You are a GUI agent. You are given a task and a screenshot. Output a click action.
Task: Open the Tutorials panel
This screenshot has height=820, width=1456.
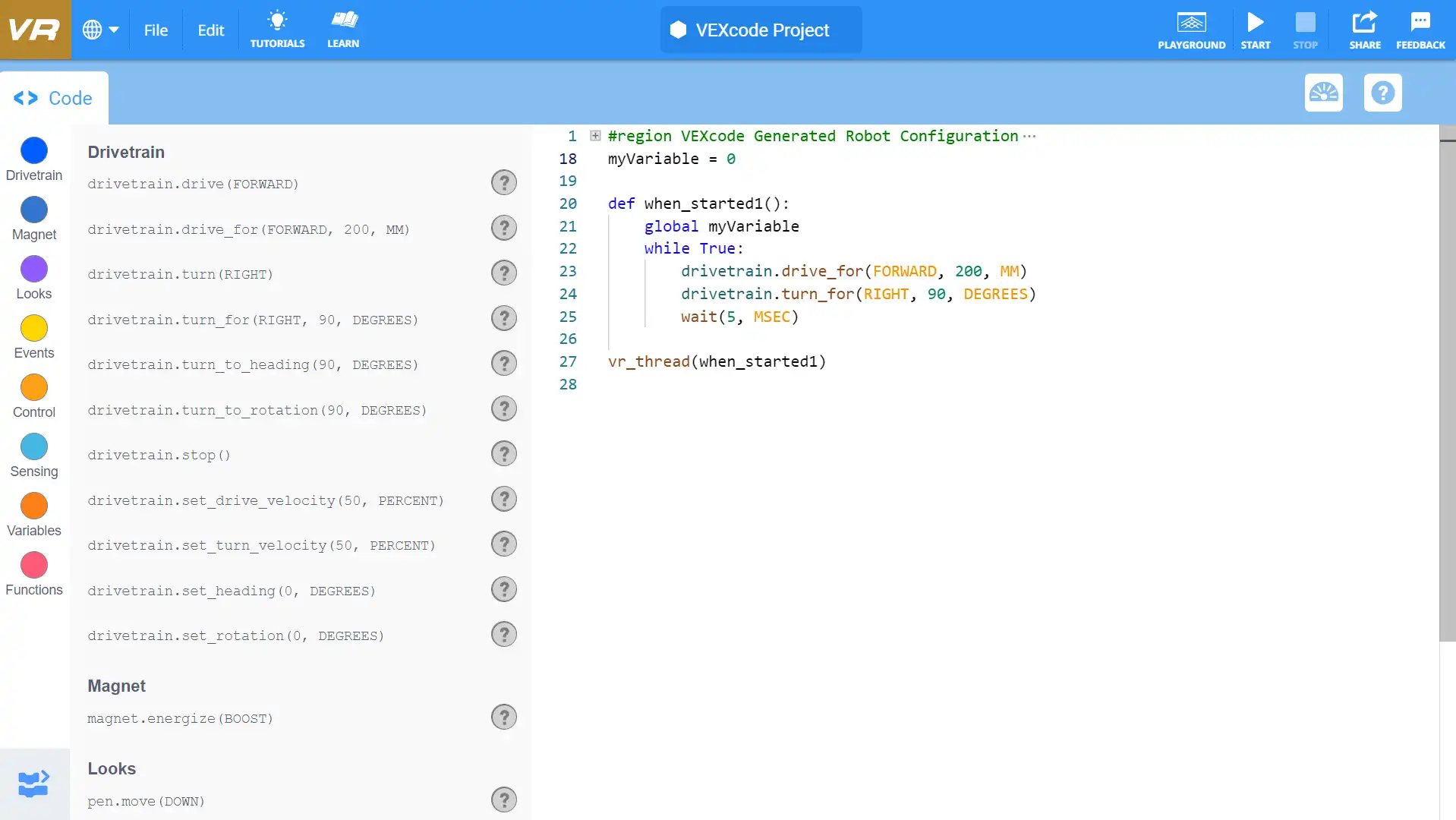[x=277, y=30]
